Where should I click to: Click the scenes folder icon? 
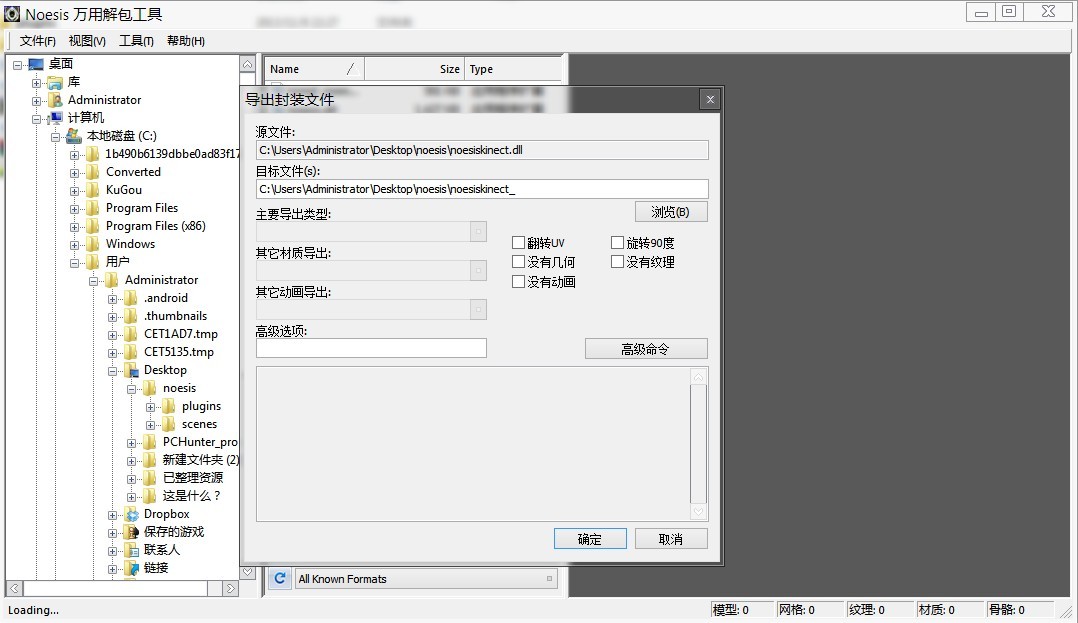[169, 424]
